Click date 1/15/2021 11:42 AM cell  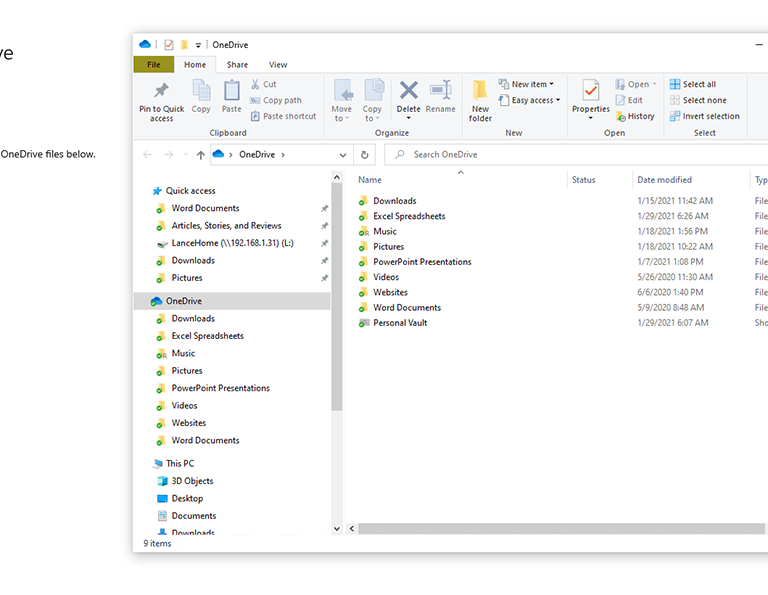(675, 201)
